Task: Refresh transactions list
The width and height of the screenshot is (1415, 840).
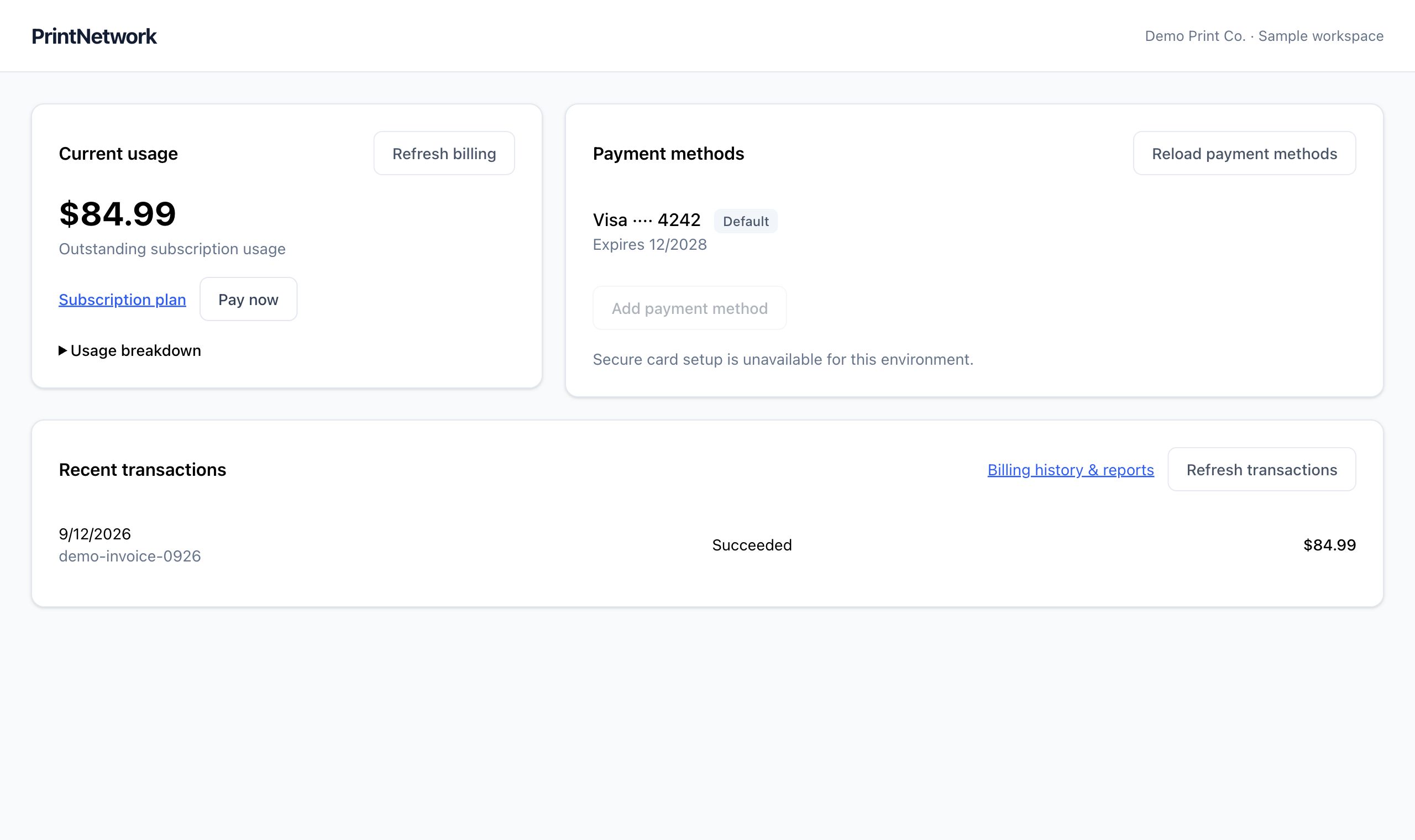Action: [1261, 470]
